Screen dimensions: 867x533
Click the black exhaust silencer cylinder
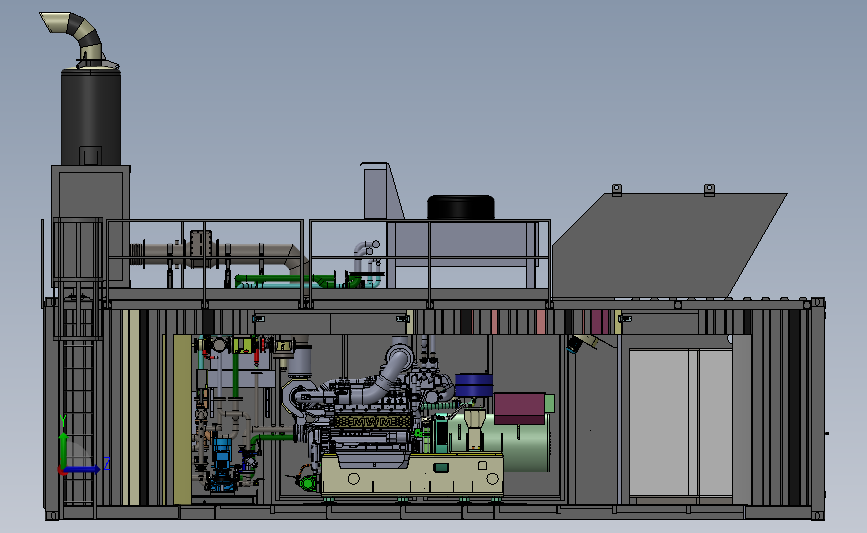(x=91, y=116)
